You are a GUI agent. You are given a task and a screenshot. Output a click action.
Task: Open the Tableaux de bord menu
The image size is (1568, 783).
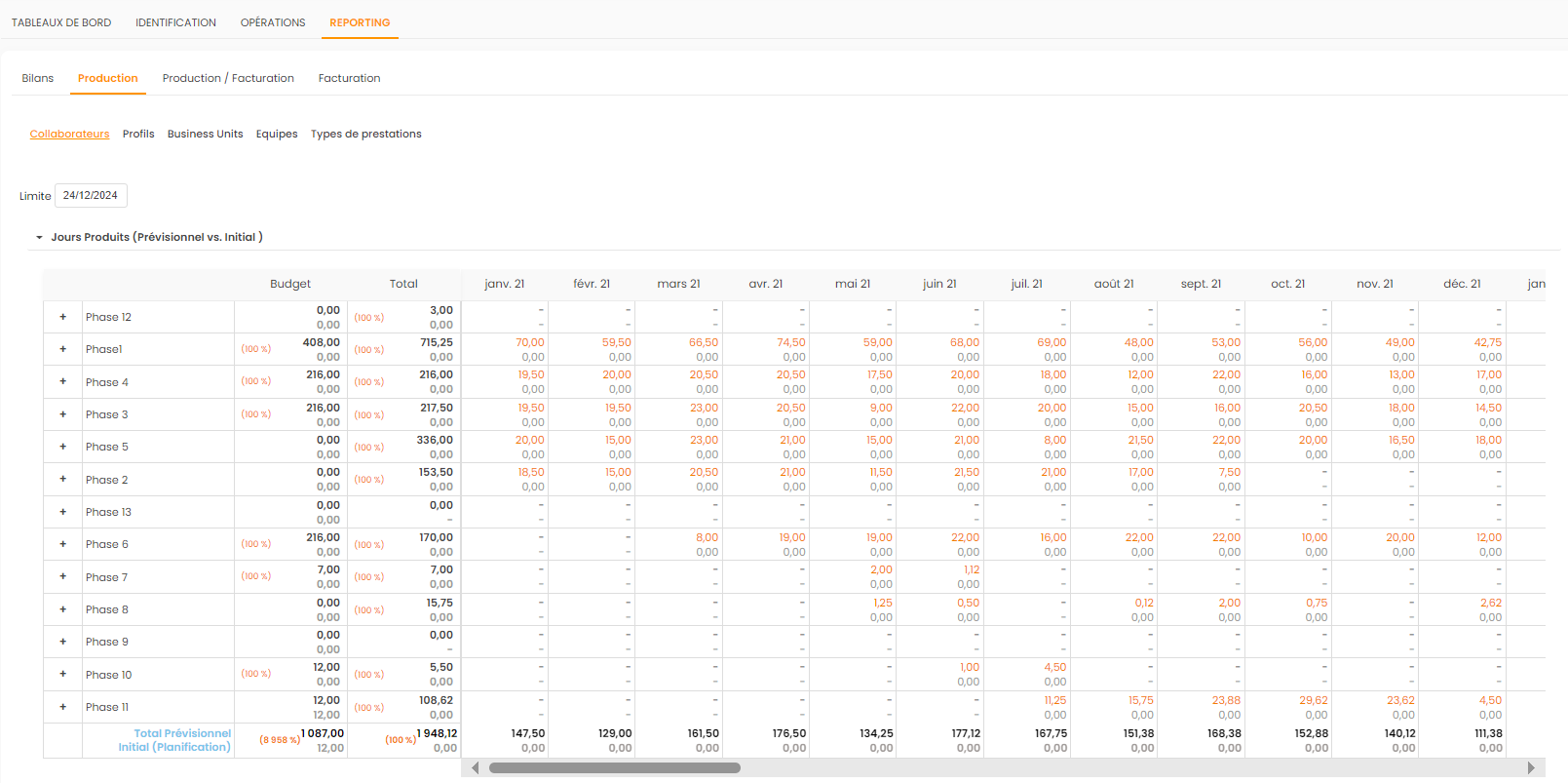[61, 22]
